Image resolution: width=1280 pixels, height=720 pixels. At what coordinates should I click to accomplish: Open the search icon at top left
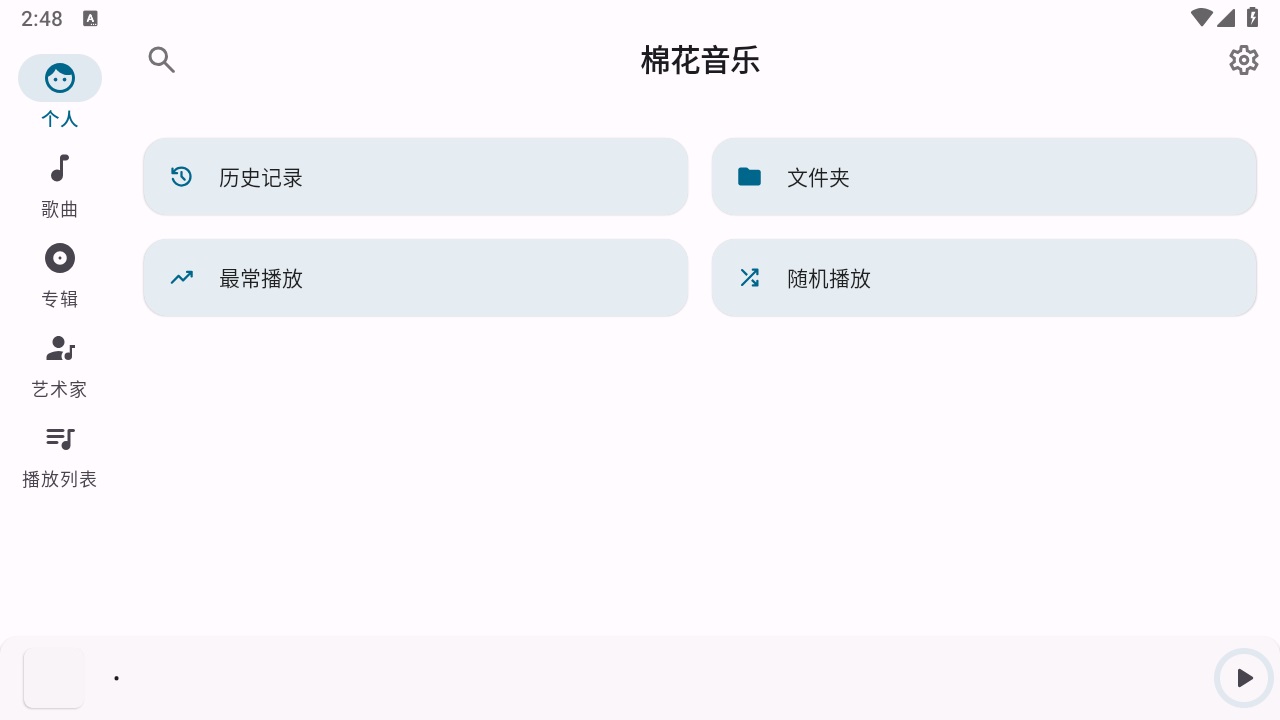click(x=162, y=60)
